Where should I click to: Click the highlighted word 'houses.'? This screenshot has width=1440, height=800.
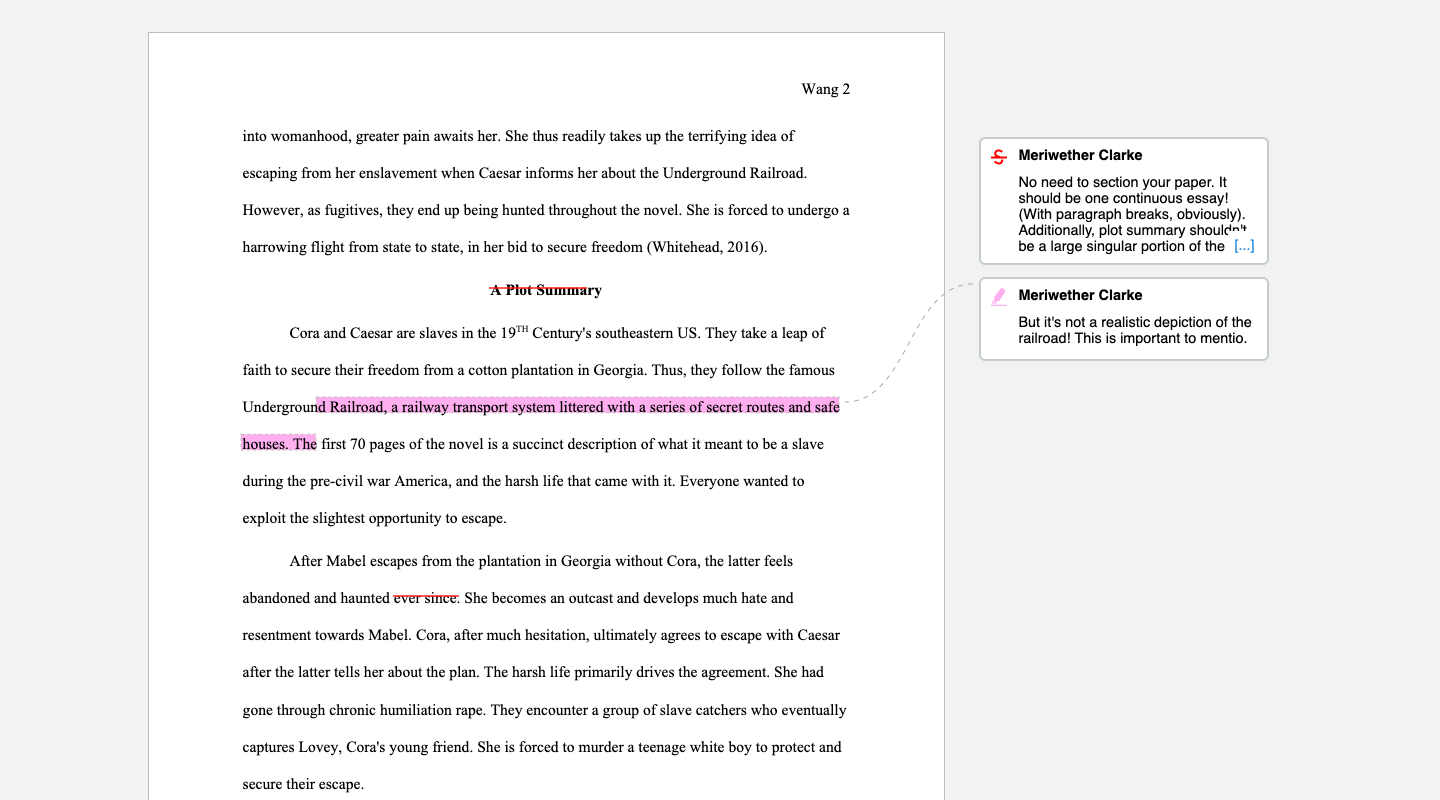click(265, 444)
